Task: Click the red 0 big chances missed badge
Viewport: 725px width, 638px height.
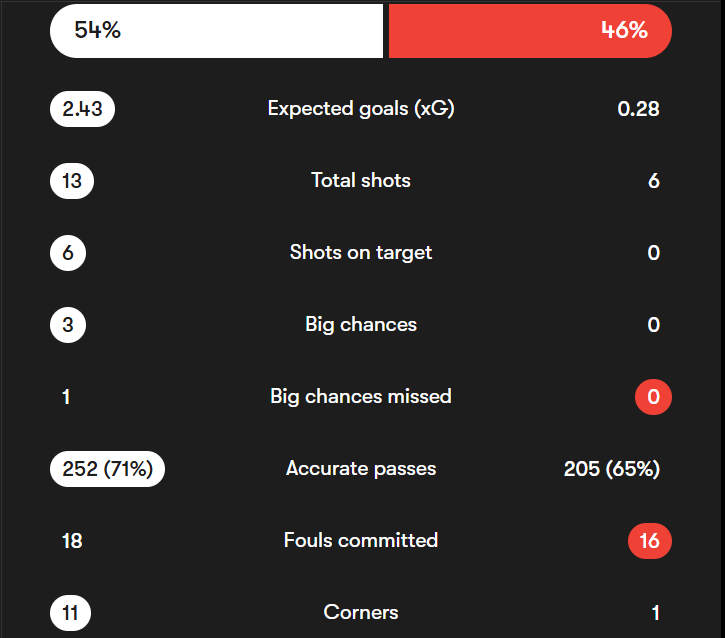Action: (x=653, y=397)
